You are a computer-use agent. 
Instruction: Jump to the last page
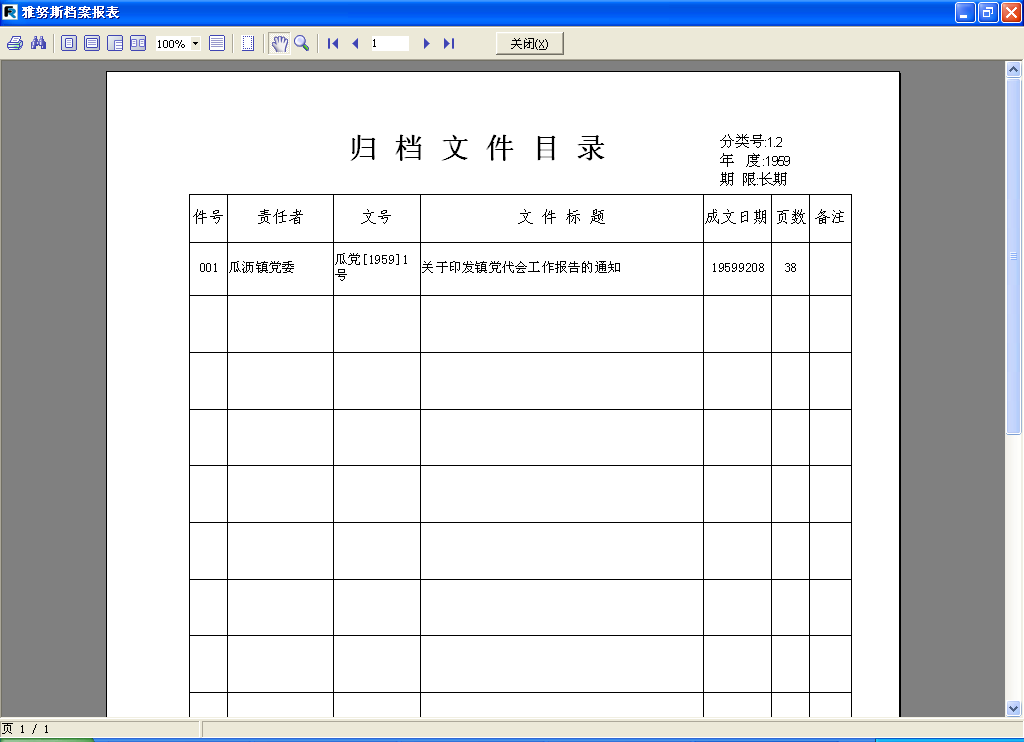pos(449,44)
